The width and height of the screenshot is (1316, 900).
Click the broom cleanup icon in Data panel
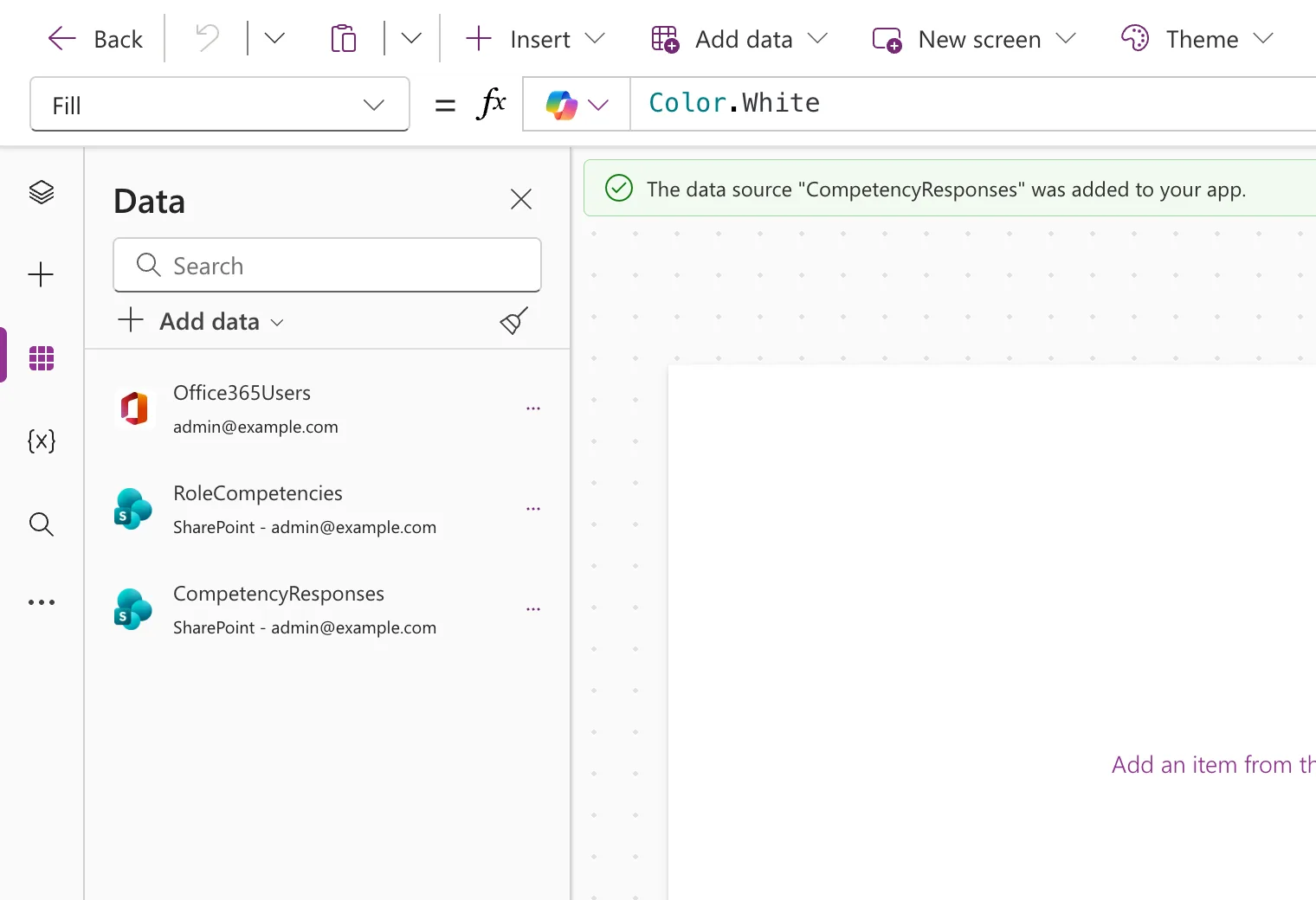click(514, 321)
